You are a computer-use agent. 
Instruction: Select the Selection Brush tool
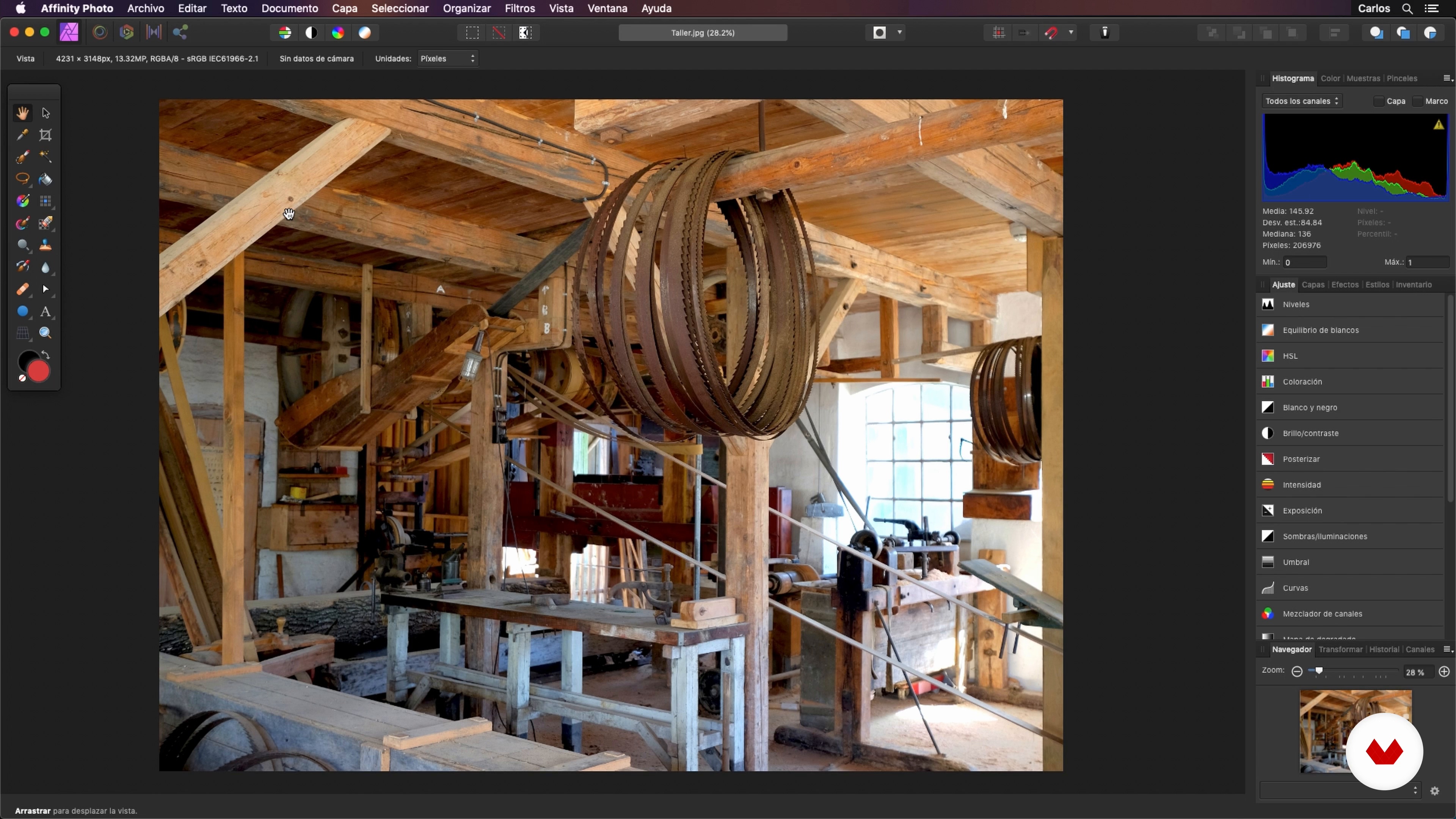pyautogui.click(x=23, y=157)
